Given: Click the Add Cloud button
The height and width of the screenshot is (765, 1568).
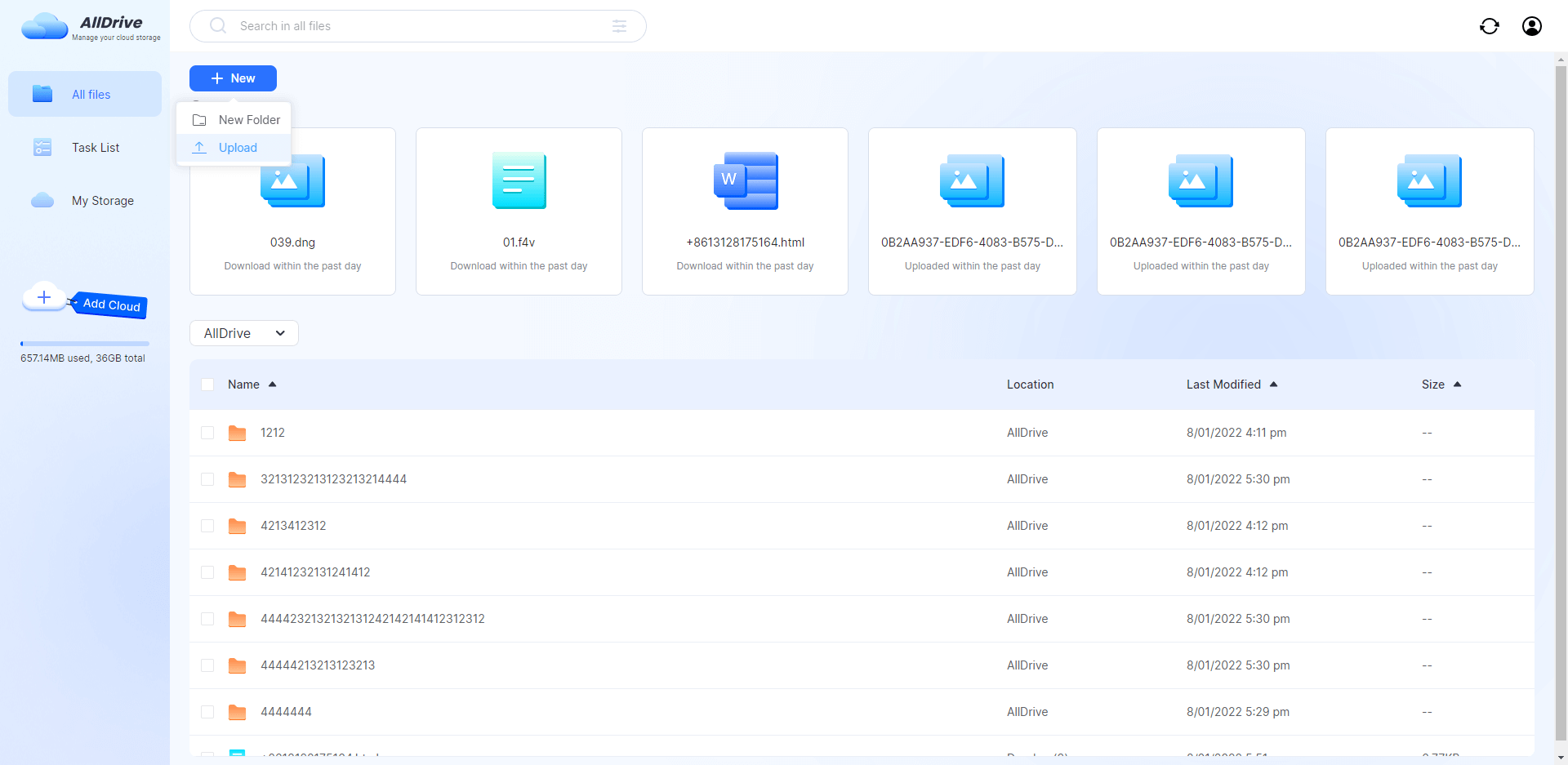Looking at the screenshot, I should coord(109,305).
